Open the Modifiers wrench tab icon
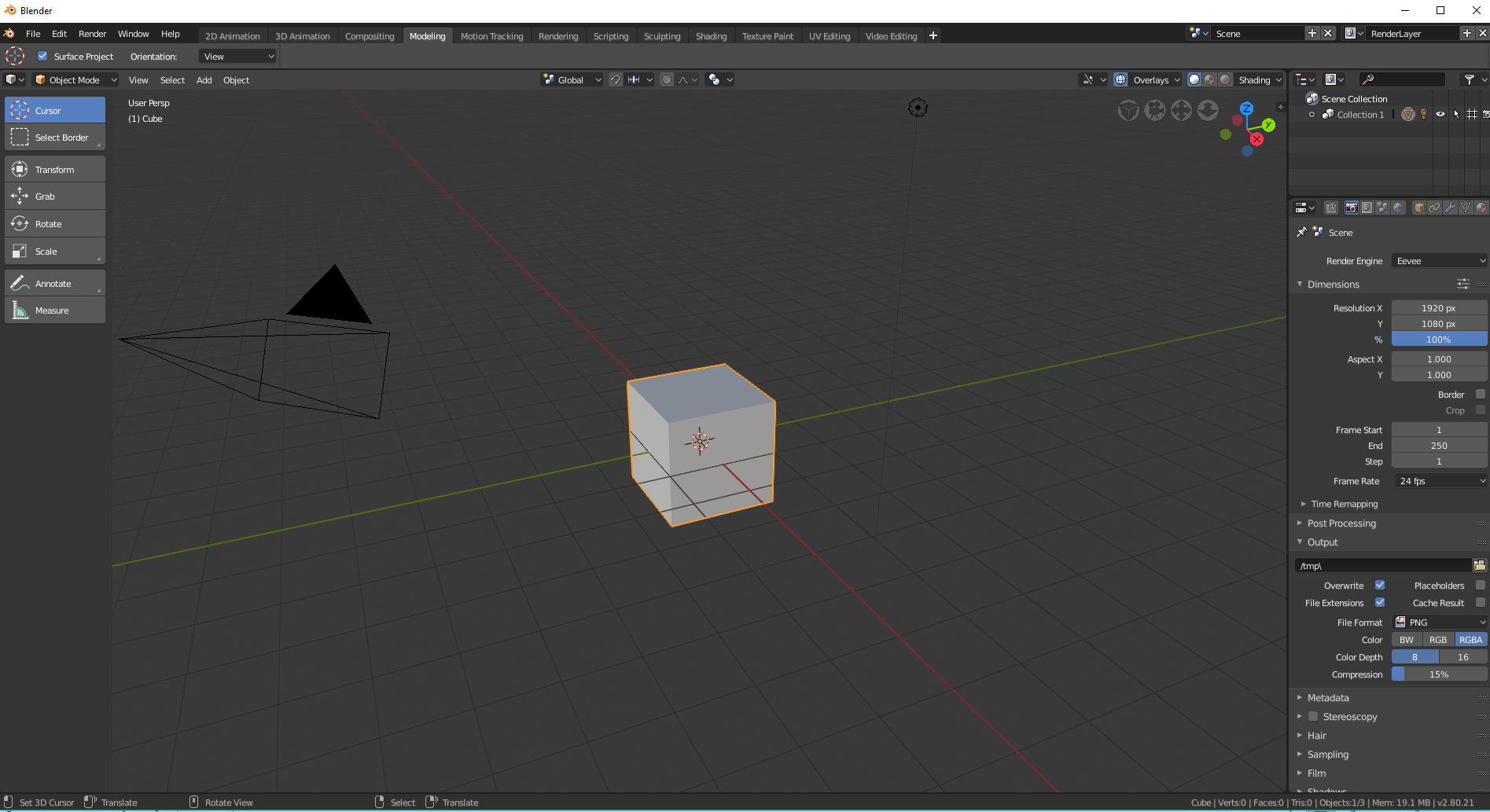Screen dimensions: 1490x812 point(1450,208)
